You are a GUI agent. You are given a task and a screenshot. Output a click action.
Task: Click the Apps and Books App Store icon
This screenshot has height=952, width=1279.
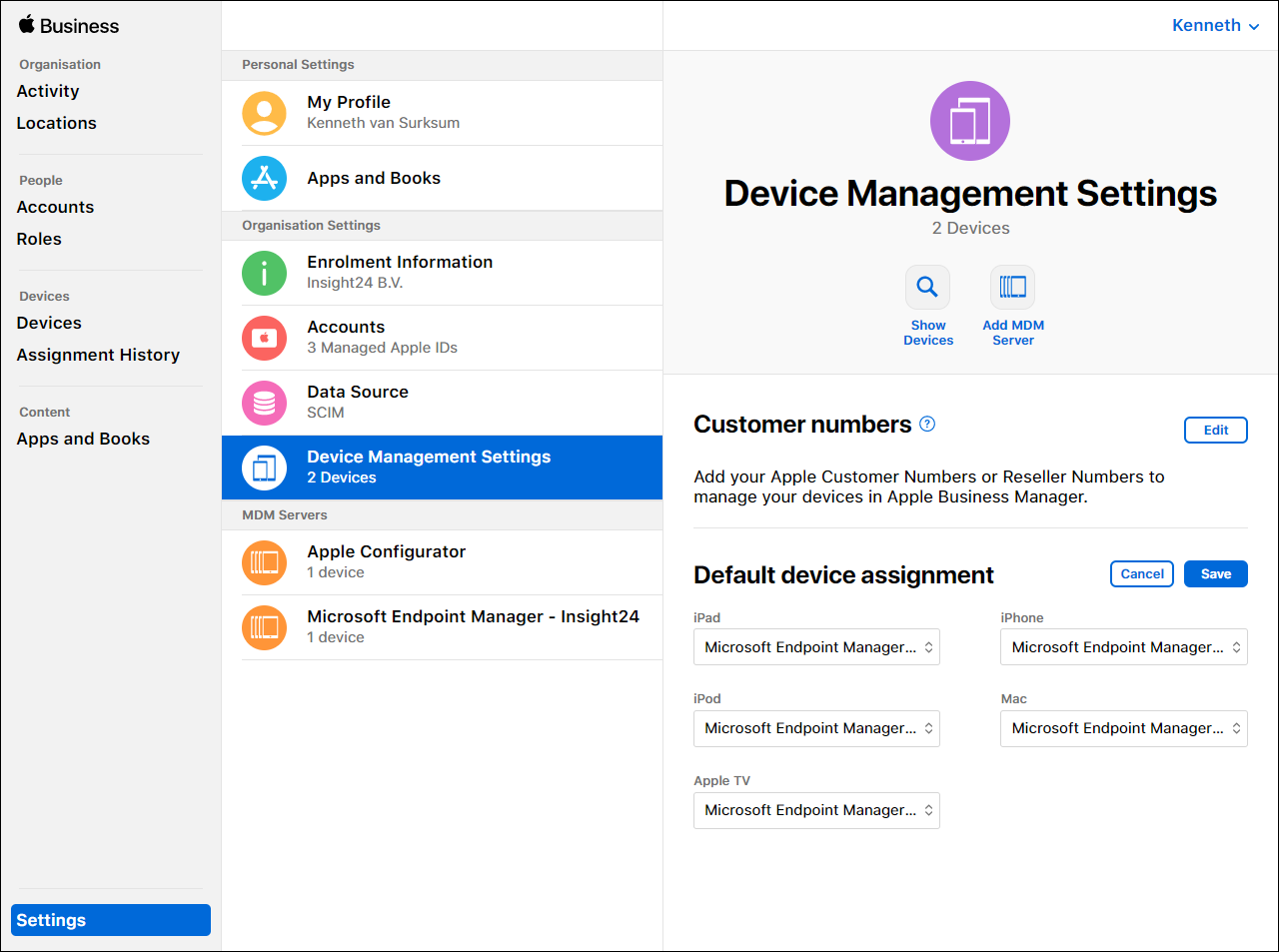pyautogui.click(x=264, y=178)
